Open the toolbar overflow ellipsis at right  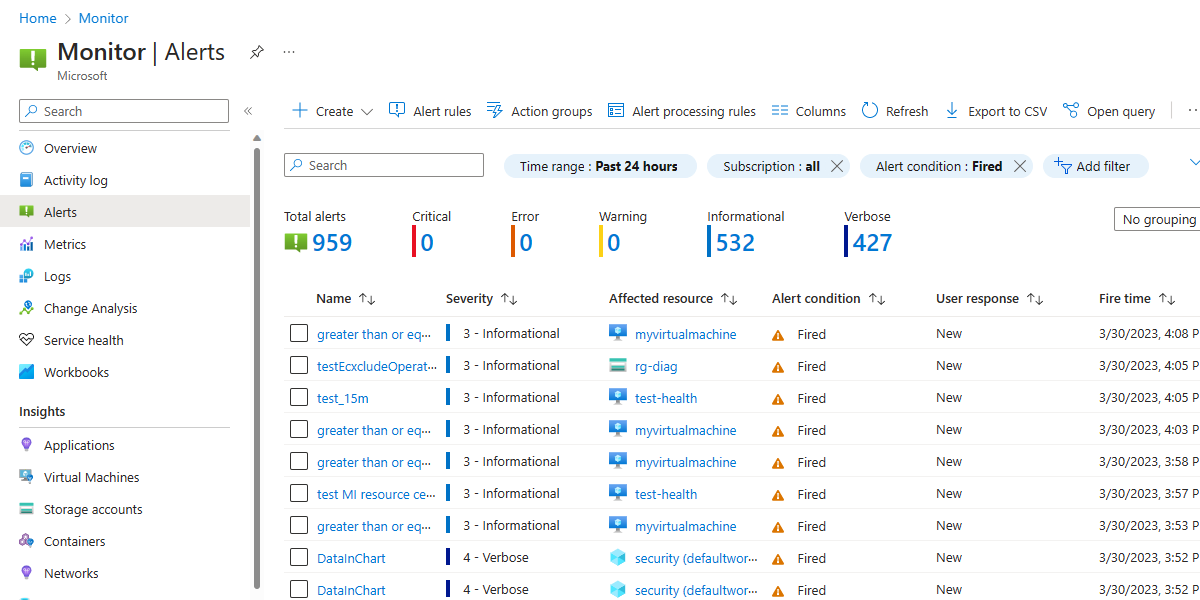[1192, 111]
